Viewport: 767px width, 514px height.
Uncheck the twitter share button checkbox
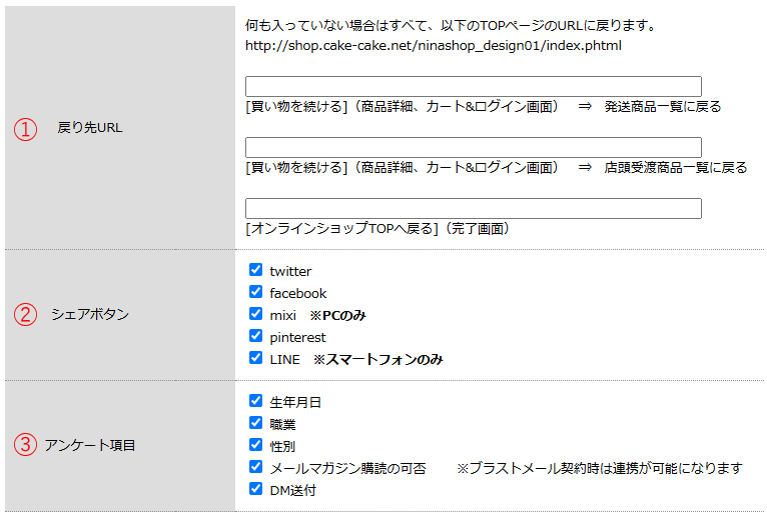click(x=256, y=270)
